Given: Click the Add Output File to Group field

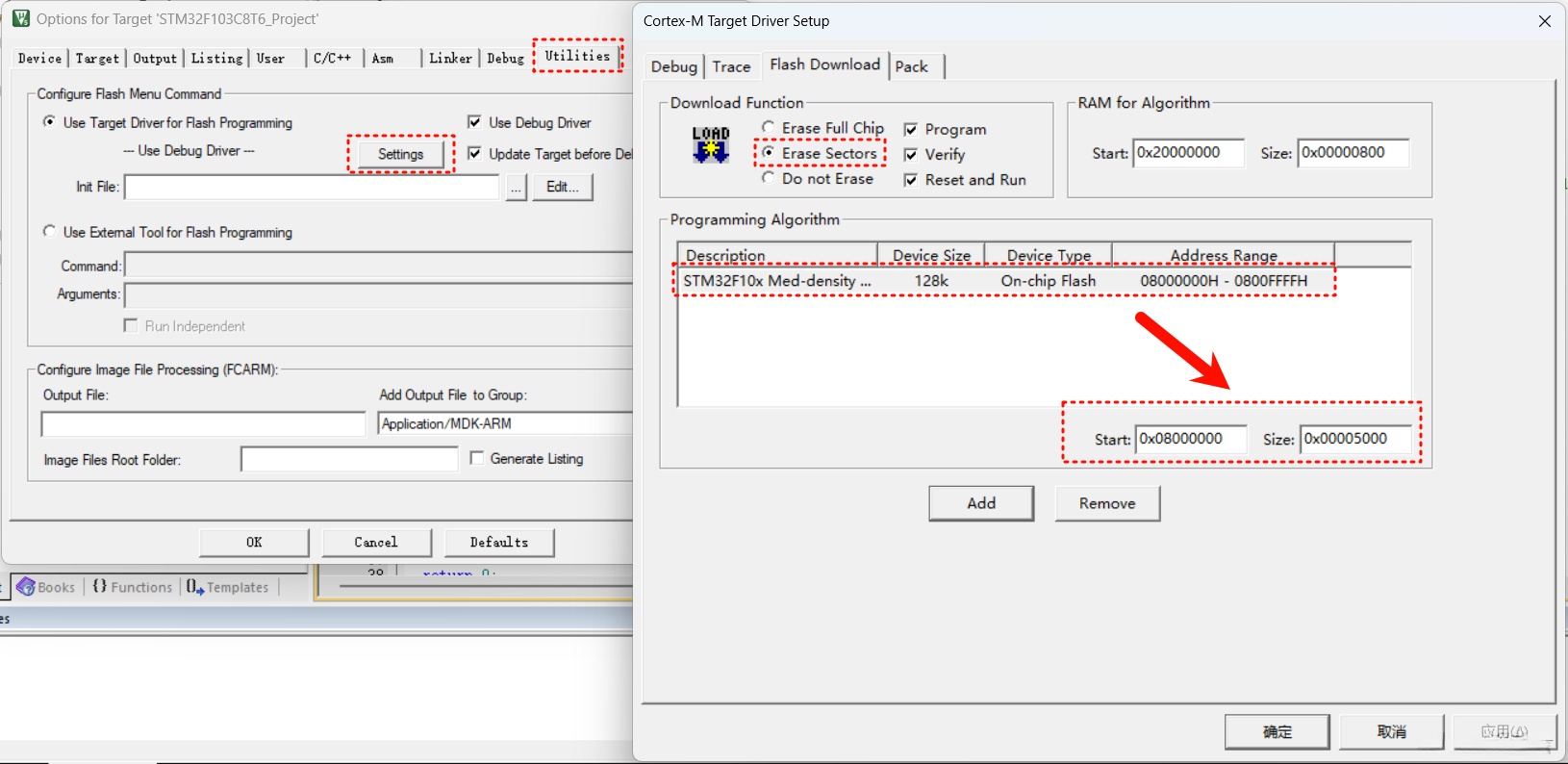Looking at the screenshot, I should pos(505,423).
